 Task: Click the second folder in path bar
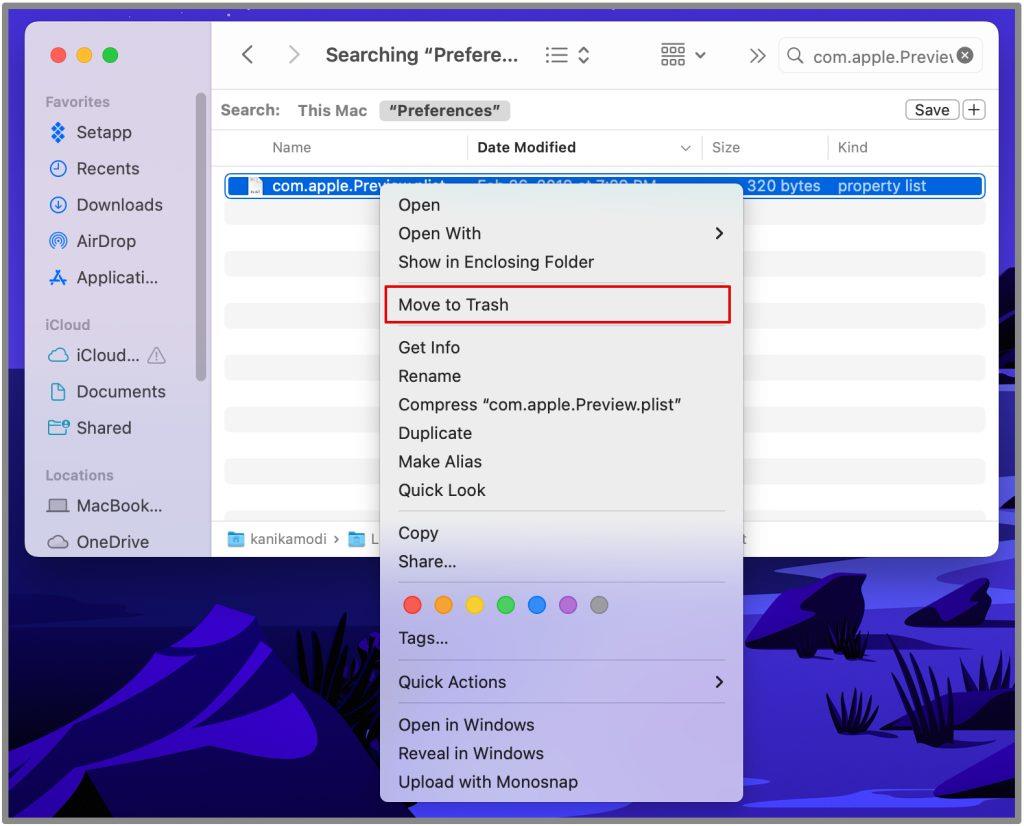click(x=357, y=539)
